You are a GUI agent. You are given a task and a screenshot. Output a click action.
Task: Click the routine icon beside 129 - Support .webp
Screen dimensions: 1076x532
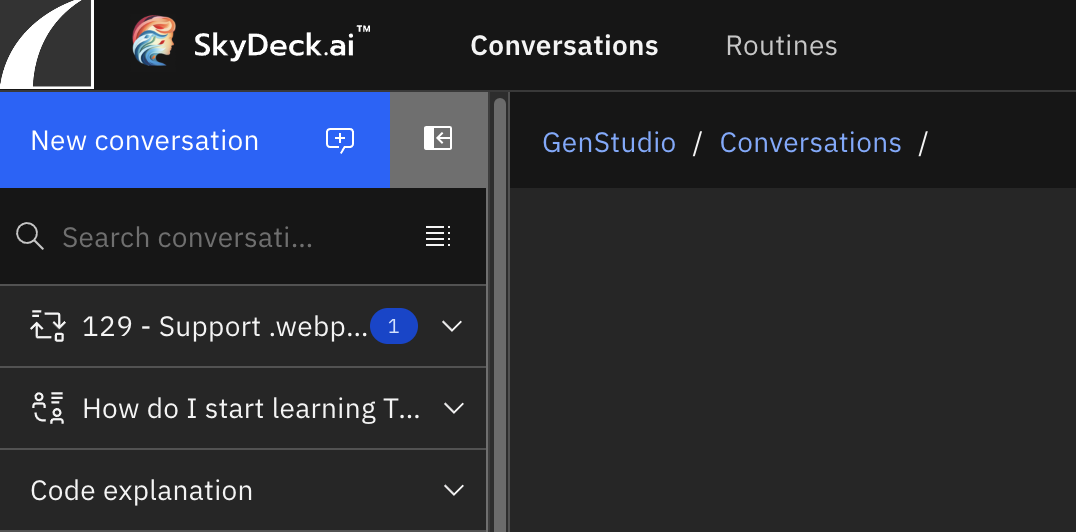coord(48,326)
